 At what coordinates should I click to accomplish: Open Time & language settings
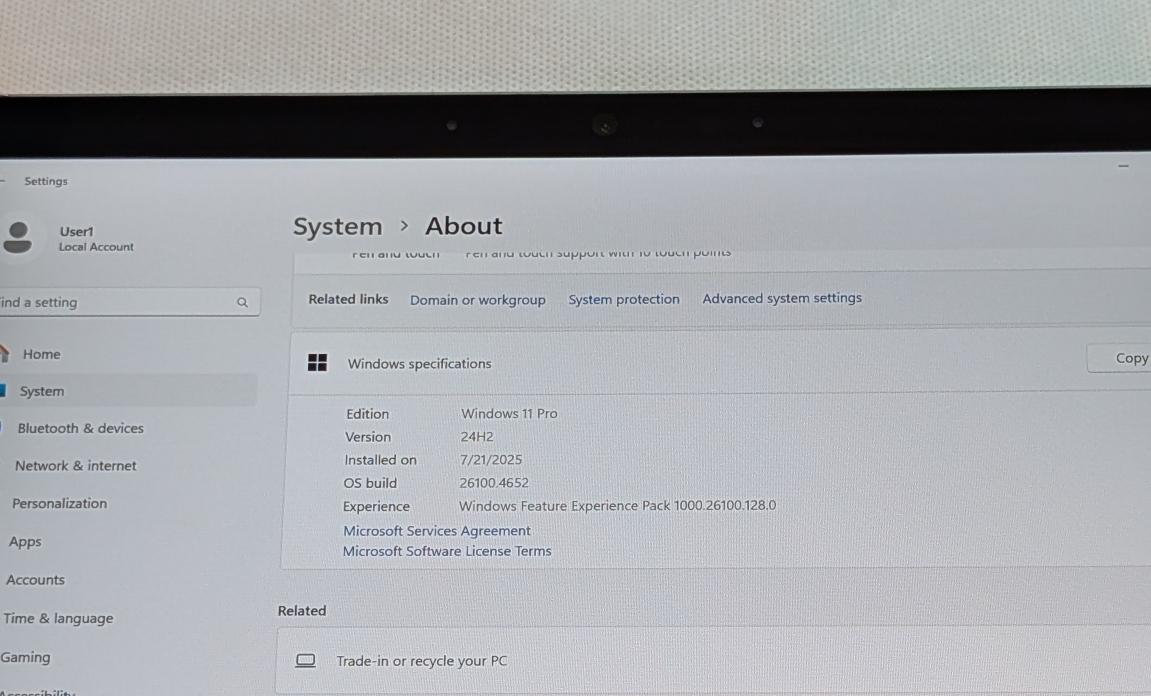[x=58, y=618]
